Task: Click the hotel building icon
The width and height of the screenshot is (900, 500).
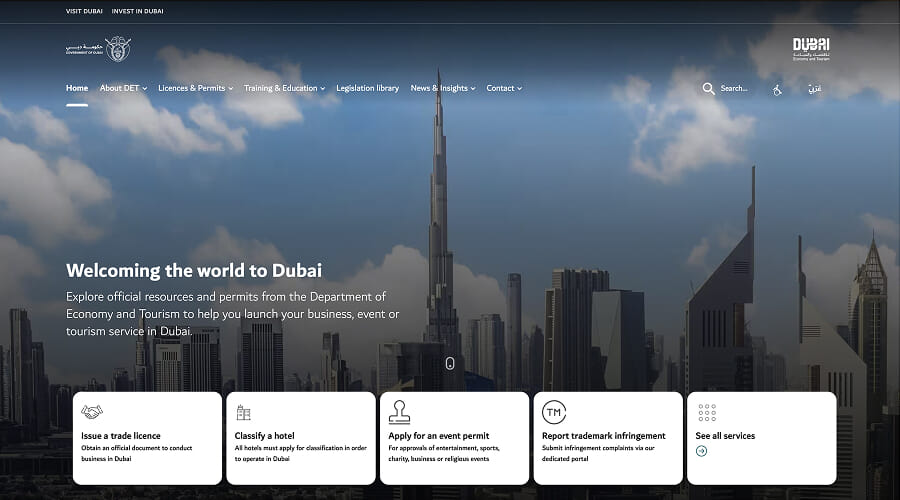Action: pos(243,412)
